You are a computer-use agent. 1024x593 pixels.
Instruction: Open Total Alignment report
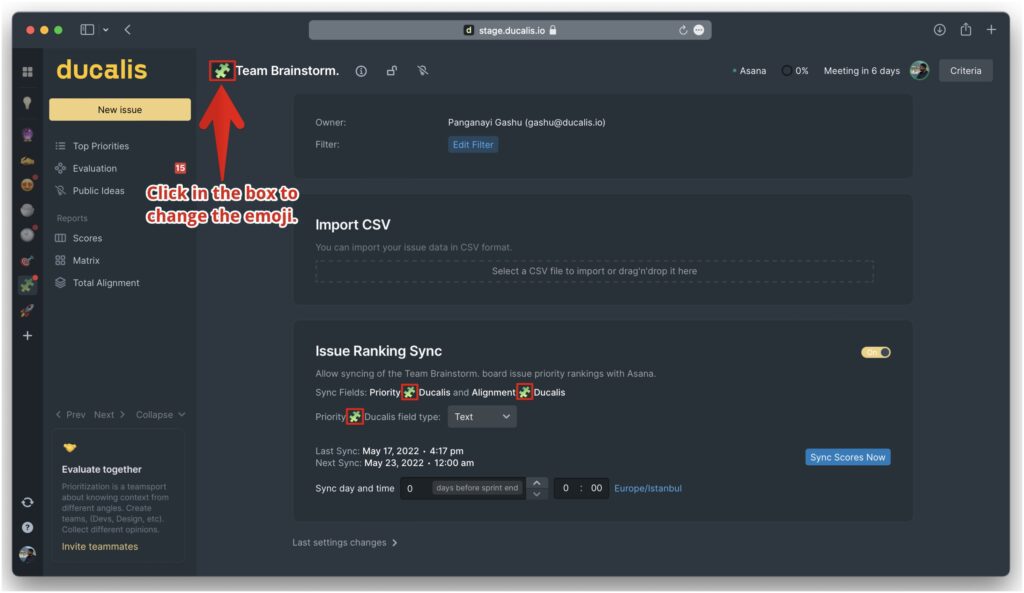(x=106, y=283)
